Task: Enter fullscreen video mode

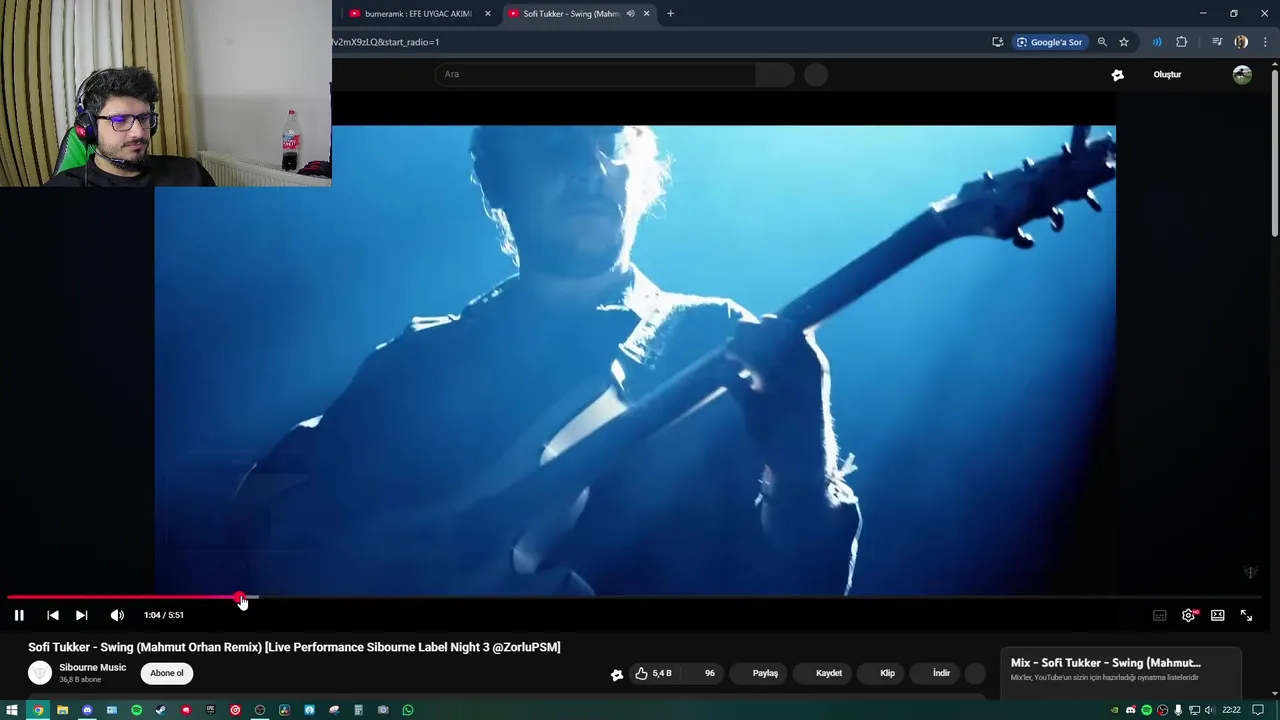Action: point(1246,615)
